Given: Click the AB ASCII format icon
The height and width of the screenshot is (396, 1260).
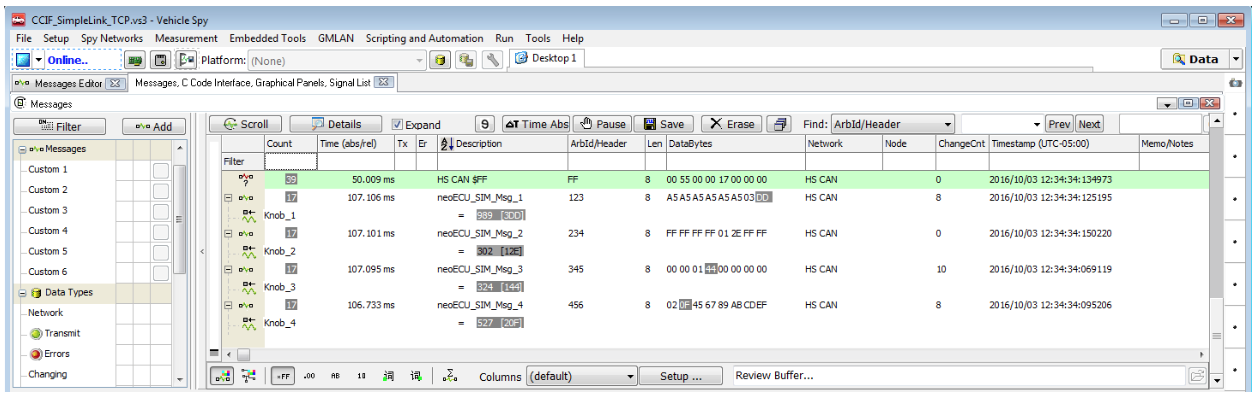Looking at the screenshot, I should pos(335,376).
